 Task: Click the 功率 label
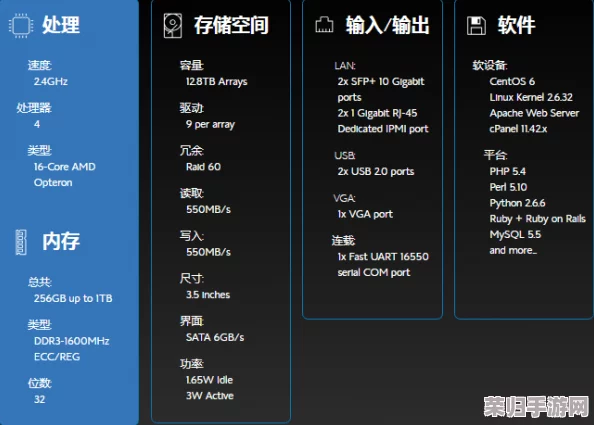click(192, 364)
